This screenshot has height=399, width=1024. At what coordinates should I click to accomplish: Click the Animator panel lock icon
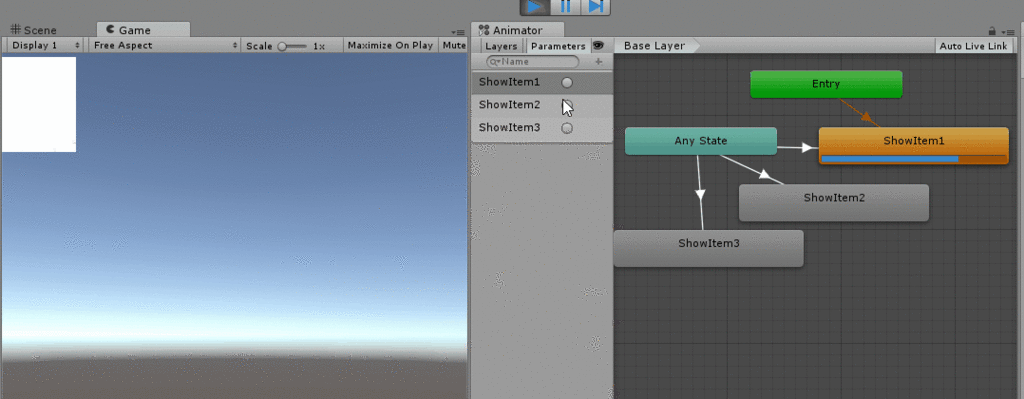(x=992, y=31)
